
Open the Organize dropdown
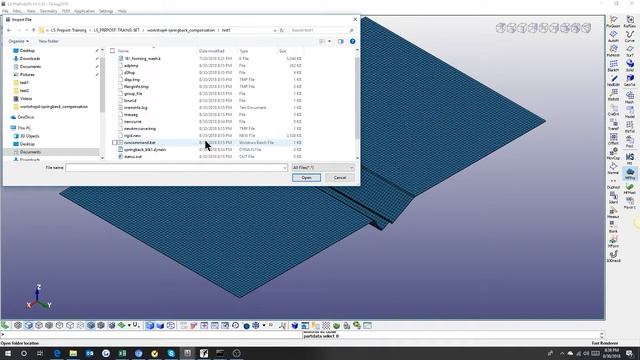pos(19,41)
